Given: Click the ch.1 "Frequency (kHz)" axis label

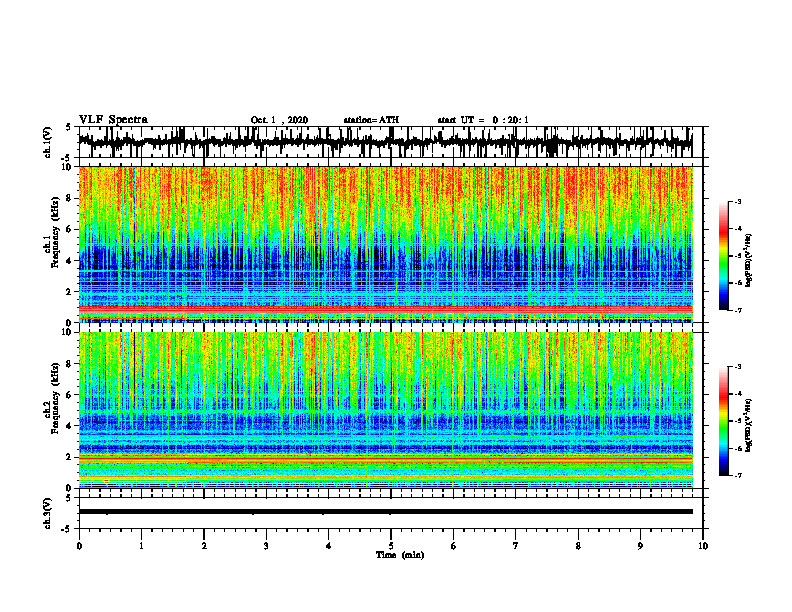Looking at the screenshot, I should tap(55, 232).
